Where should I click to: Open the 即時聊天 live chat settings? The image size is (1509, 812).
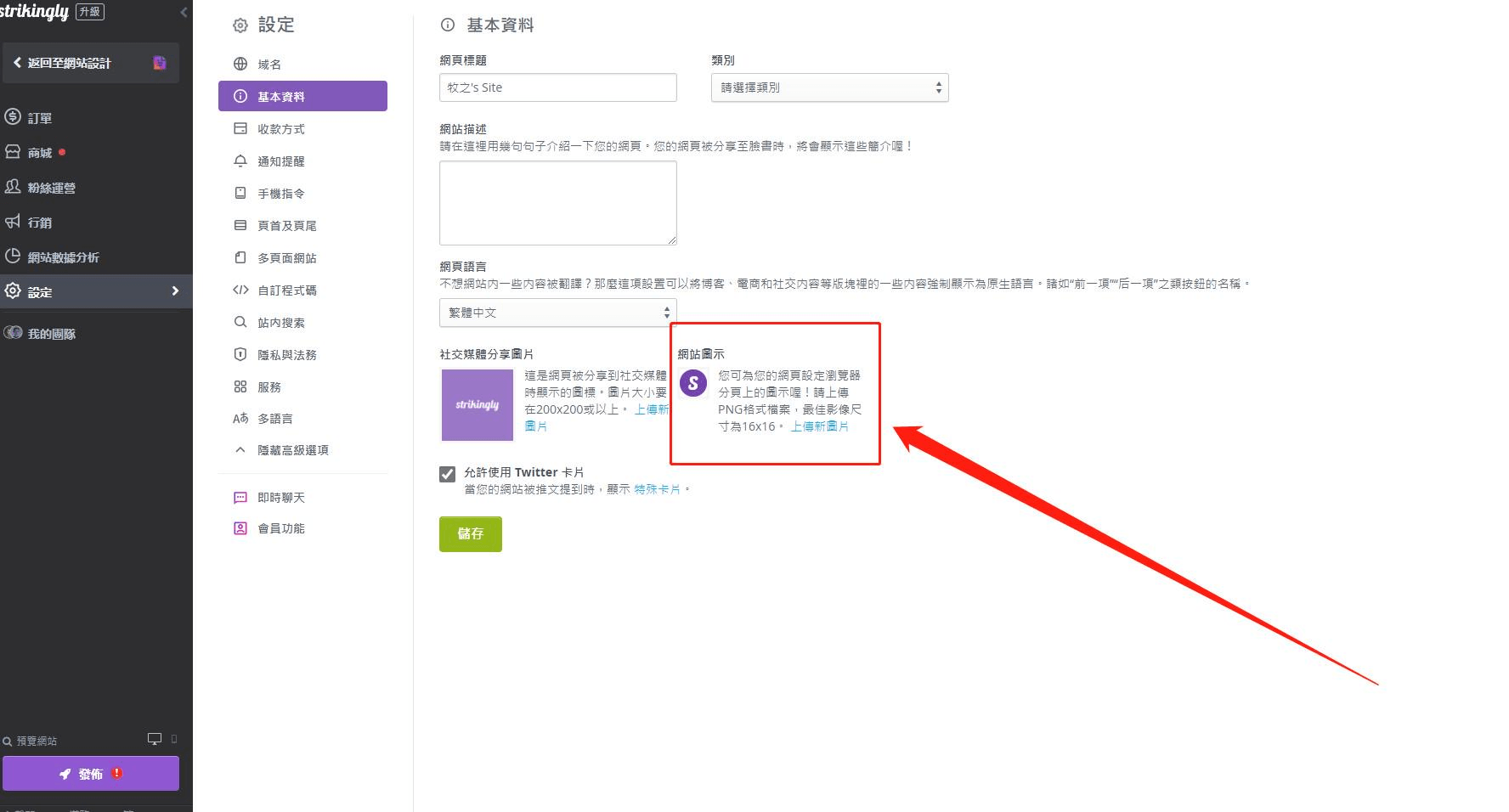pyautogui.click(x=280, y=497)
